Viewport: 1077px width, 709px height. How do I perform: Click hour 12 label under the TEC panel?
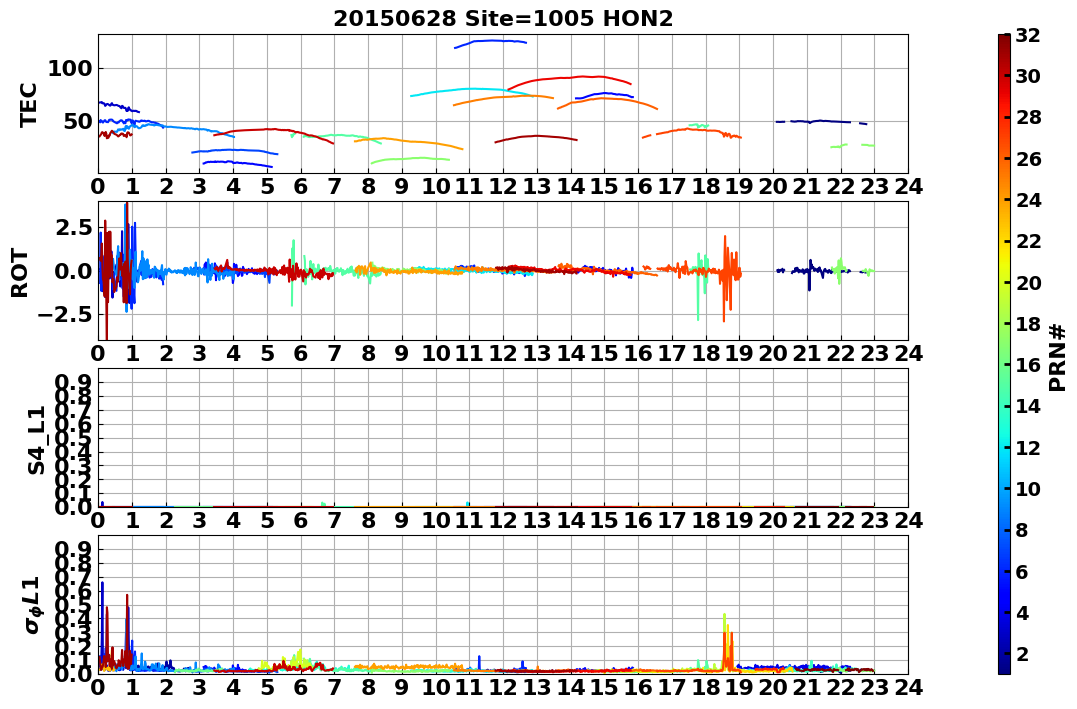tap(503, 186)
